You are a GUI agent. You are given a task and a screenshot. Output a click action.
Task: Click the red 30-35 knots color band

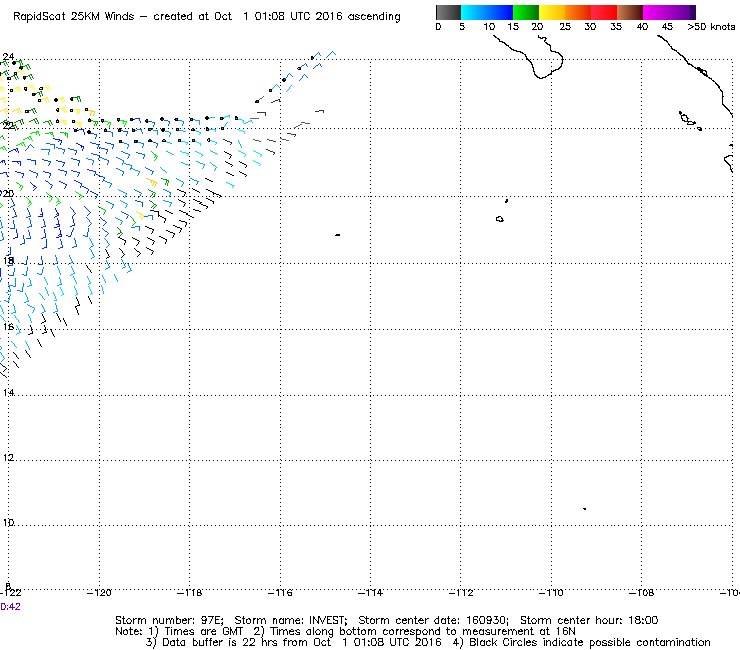604,12
